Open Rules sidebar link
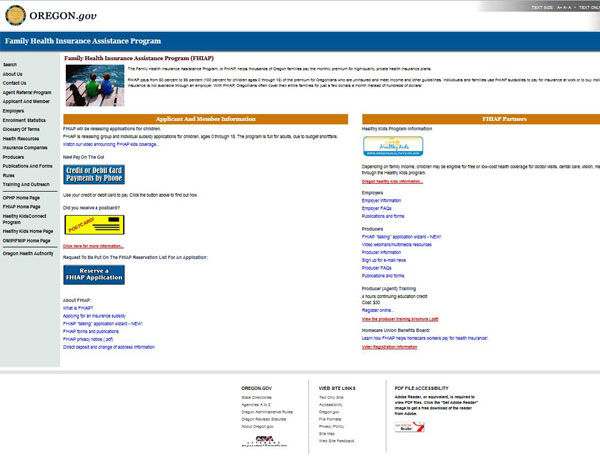The image size is (600, 464). click(x=8, y=175)
